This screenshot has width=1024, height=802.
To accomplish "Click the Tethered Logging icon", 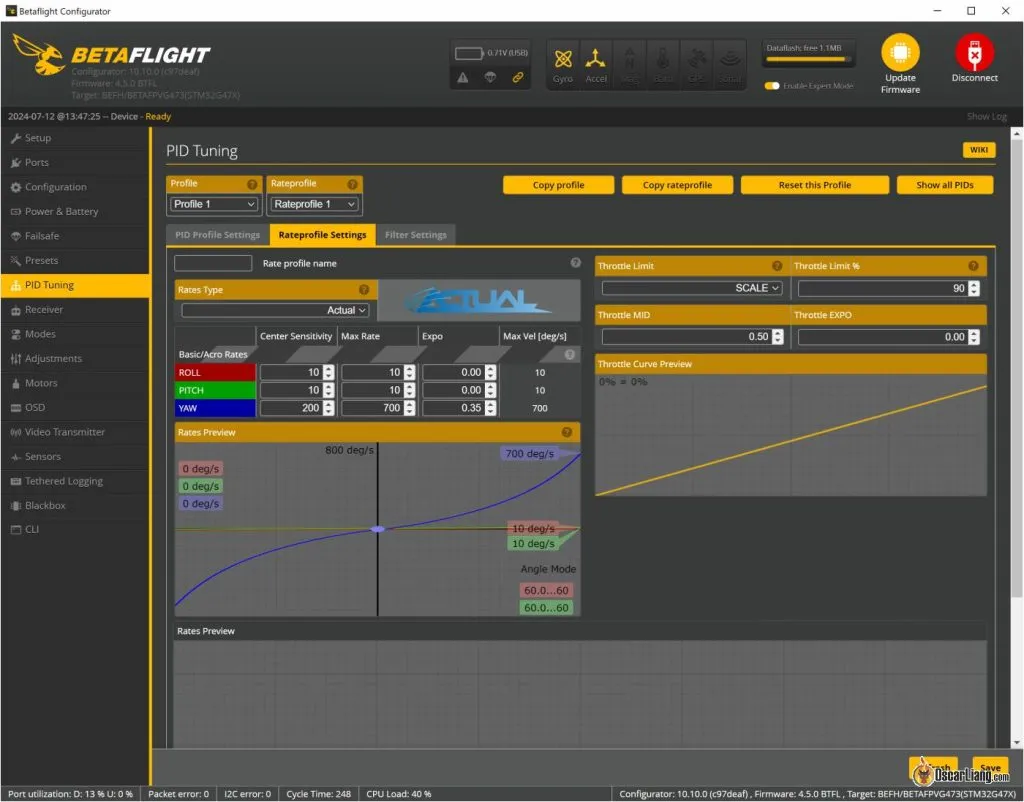I will (x=16, y=481).
